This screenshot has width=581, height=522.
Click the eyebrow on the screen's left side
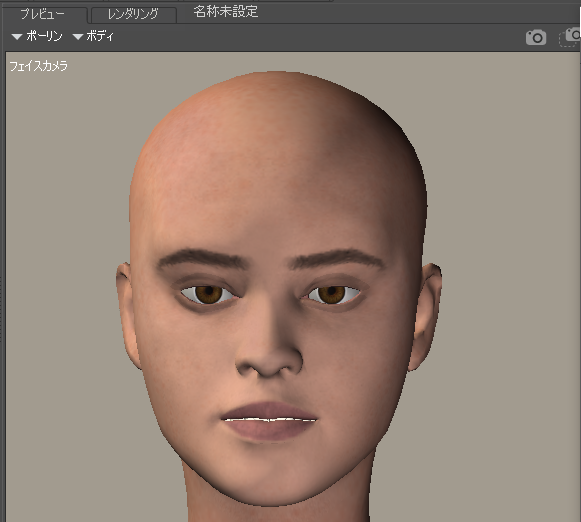coord(202,258)
